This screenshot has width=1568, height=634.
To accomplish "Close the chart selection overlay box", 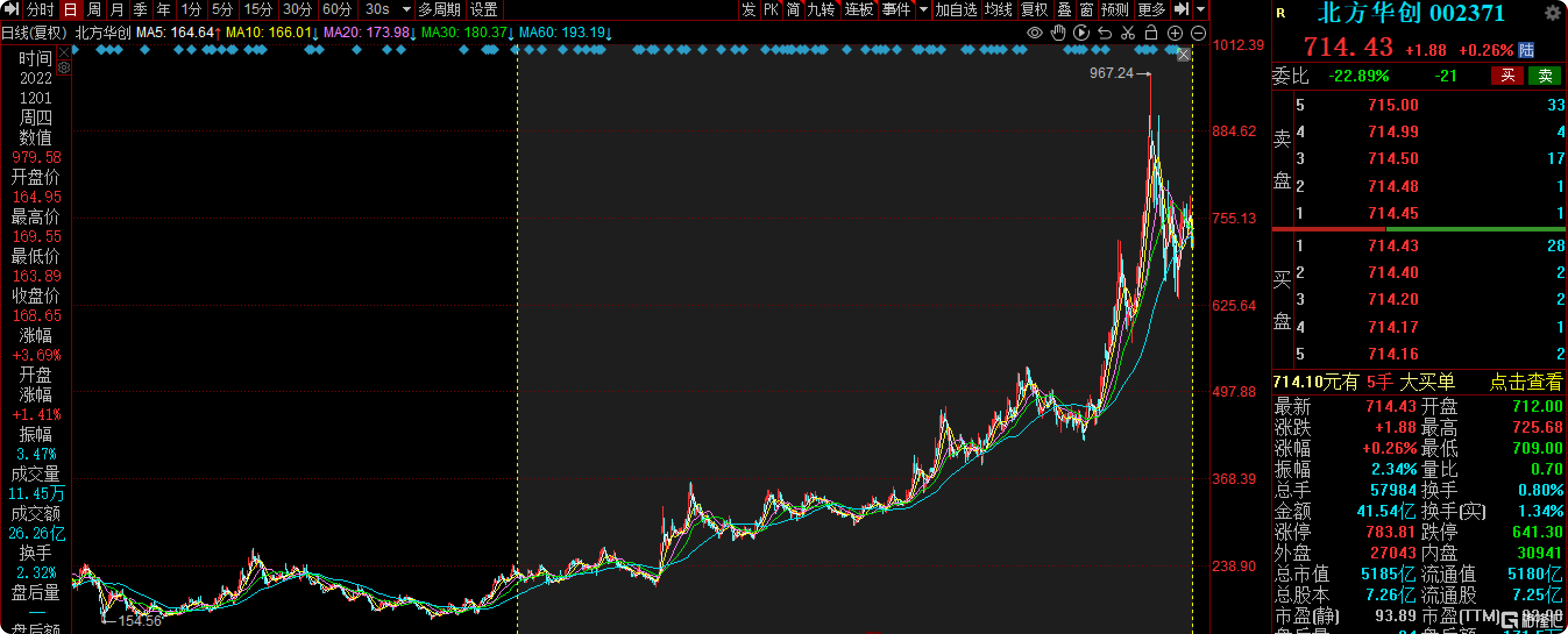I will pos(1183,55).
